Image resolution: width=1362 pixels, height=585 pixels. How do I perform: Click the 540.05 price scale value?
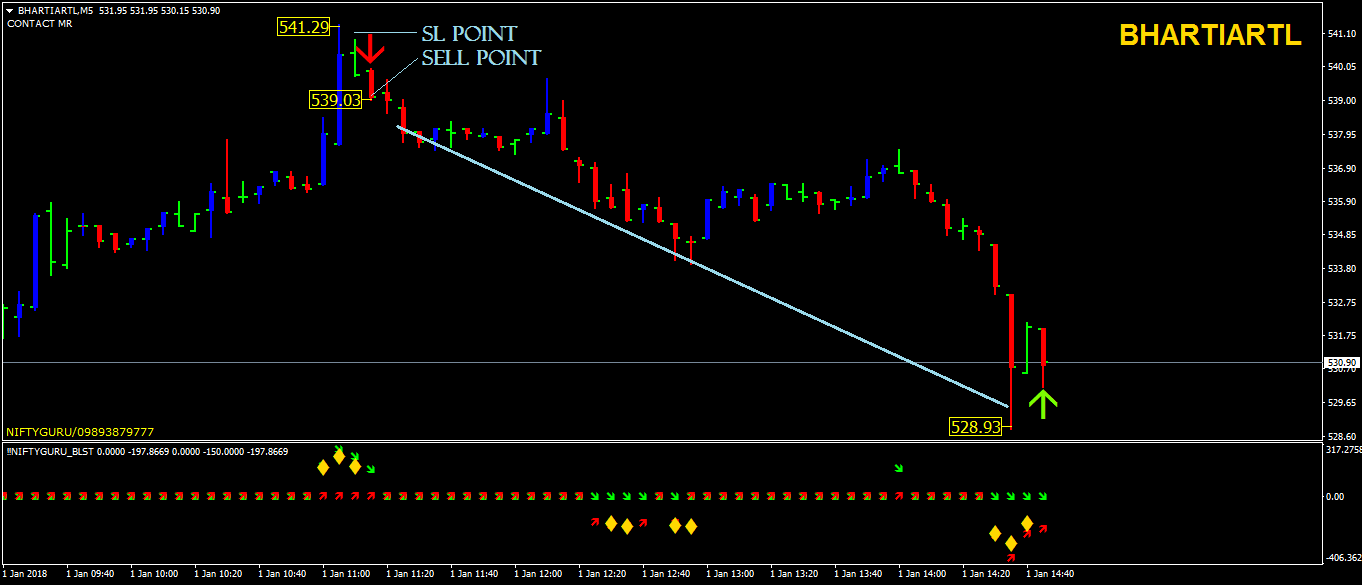click(x=1340, y=67)
